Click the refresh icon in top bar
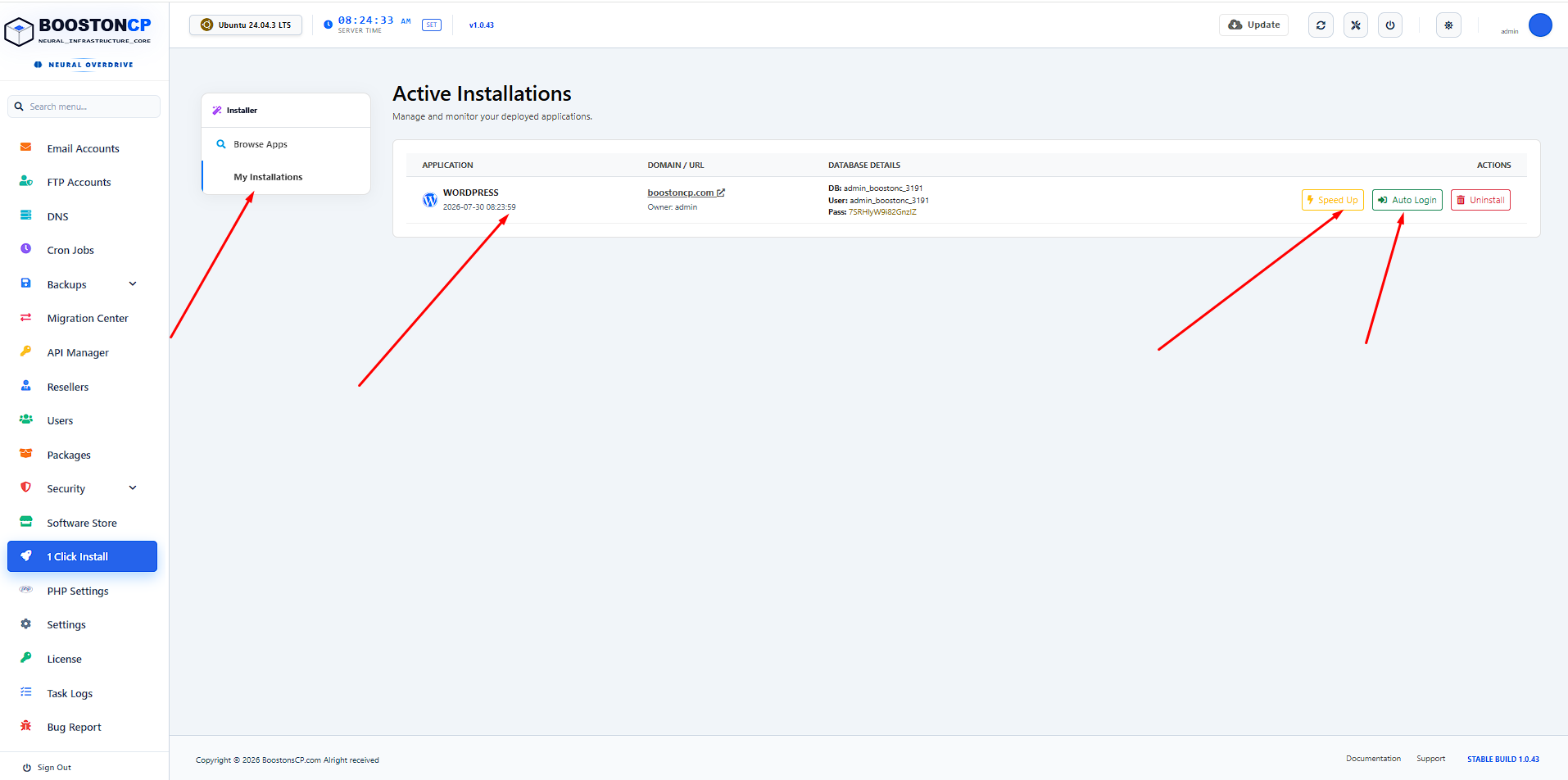 1321,25
